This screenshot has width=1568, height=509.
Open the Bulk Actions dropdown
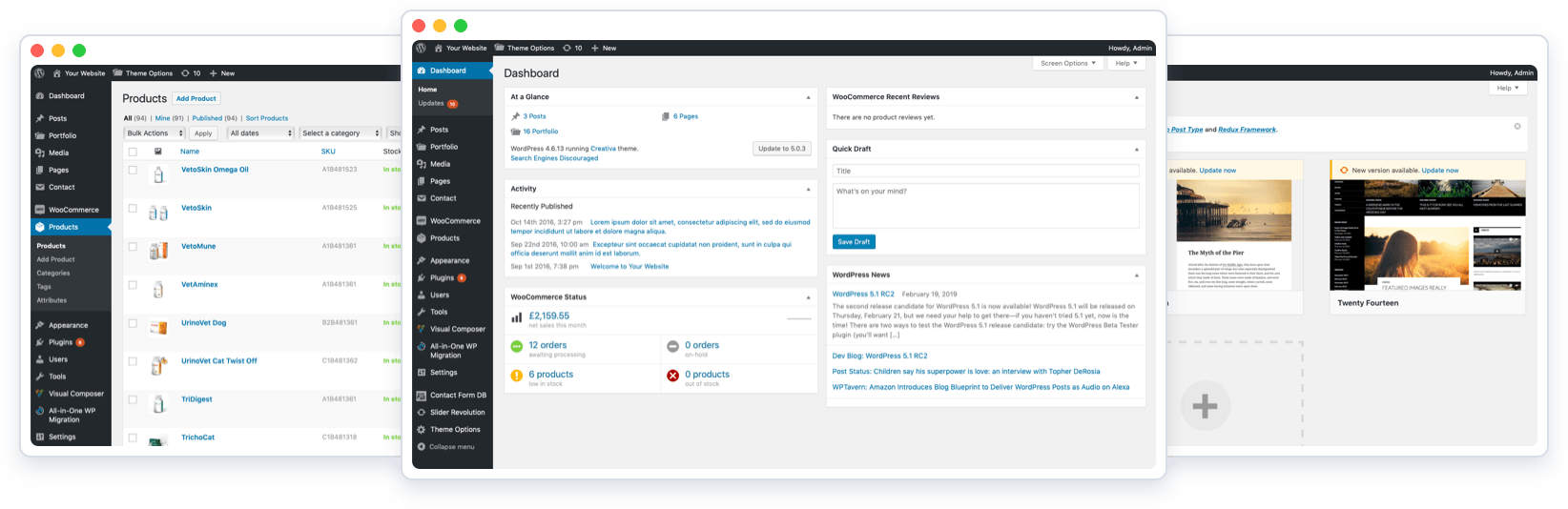click(x=155, y=133)
